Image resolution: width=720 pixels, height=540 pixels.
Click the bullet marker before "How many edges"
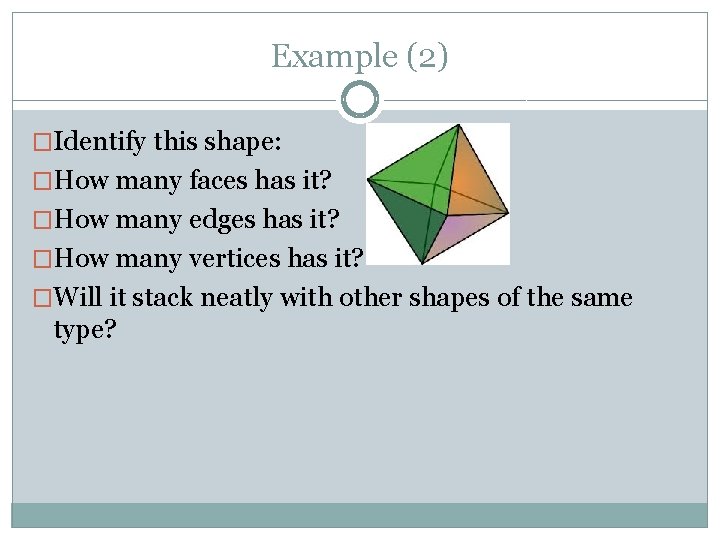coord(42,221)
